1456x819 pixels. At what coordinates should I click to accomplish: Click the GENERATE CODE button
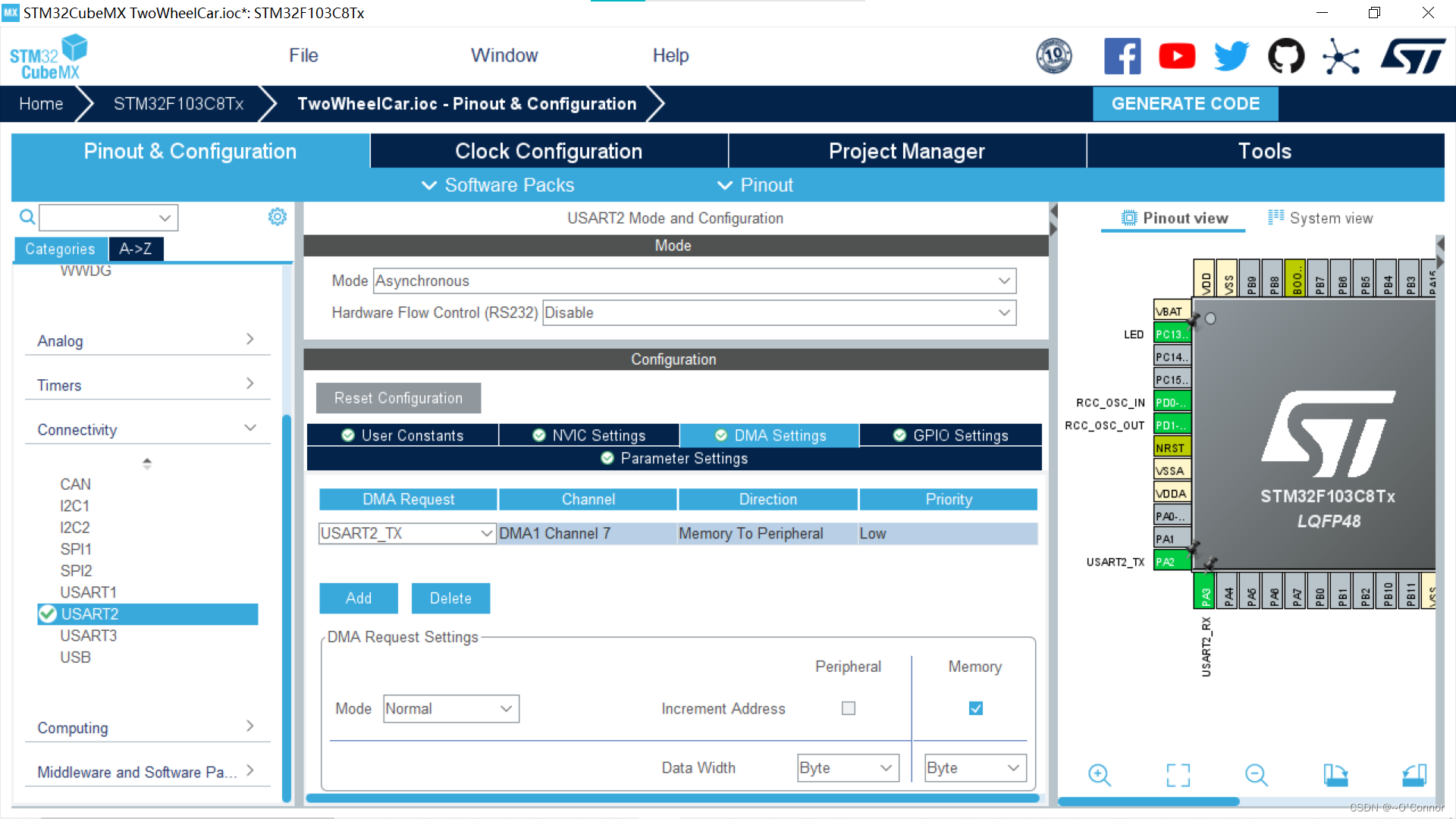coord(1185,104)
